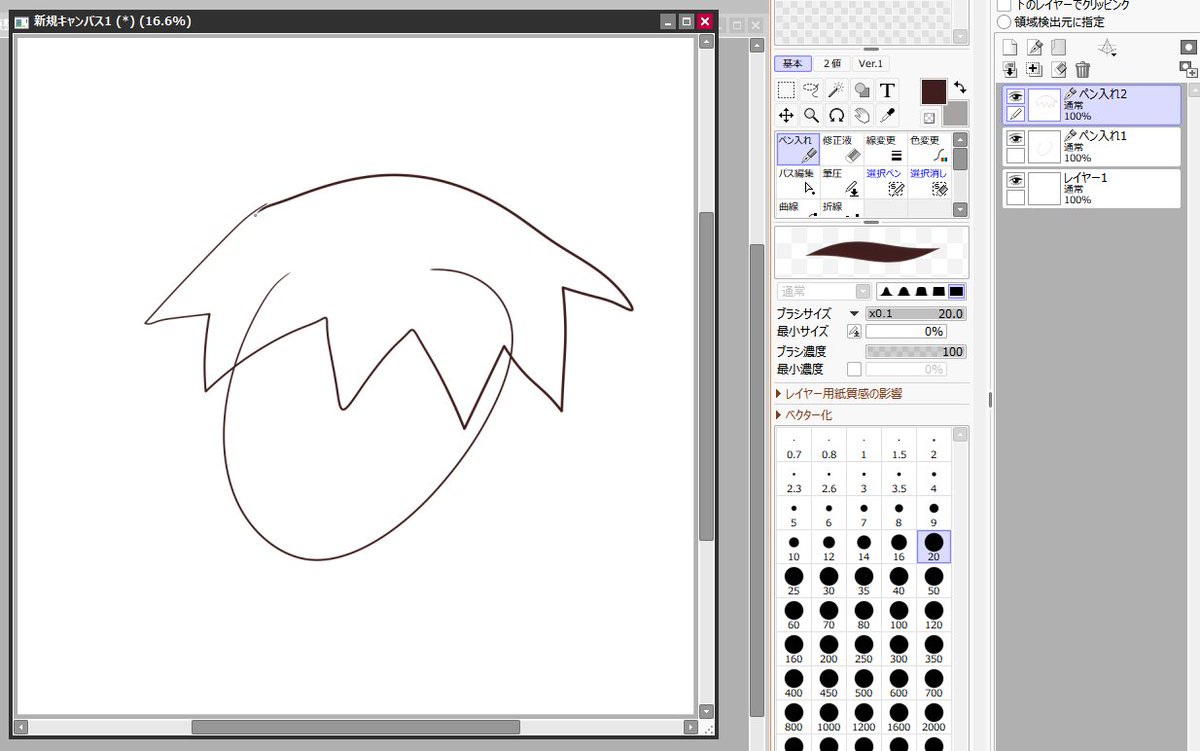Switch to the 基本 tool tab
Image resolution: width=1200 pixels, height=751 pixels.
click(791, 63)
